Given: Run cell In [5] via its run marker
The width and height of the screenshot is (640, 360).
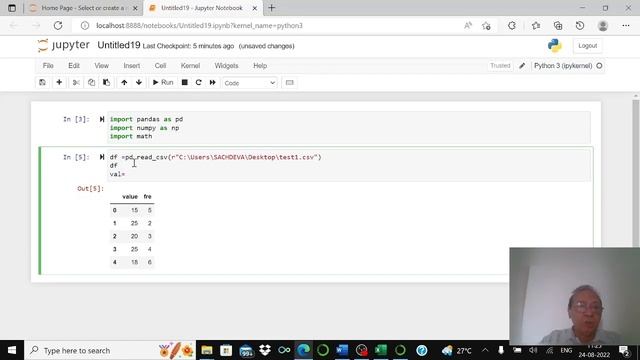Looking at the screenshot, I should 102,157.
